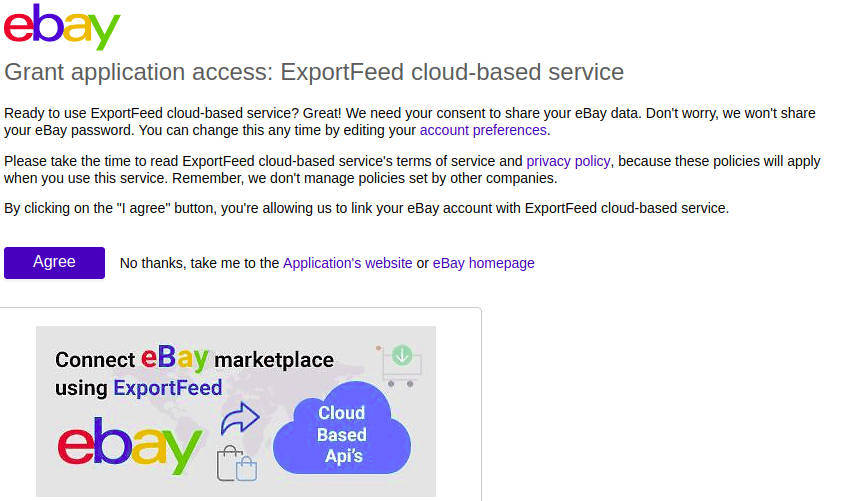Go to the Application's website link
The width and height of the screenshot is (849, 501).
pos(347,263)
